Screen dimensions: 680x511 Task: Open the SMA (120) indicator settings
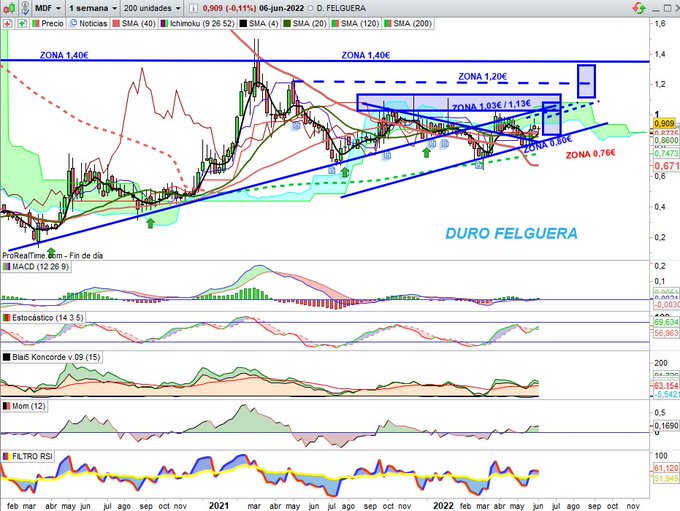tap(356, 23)
